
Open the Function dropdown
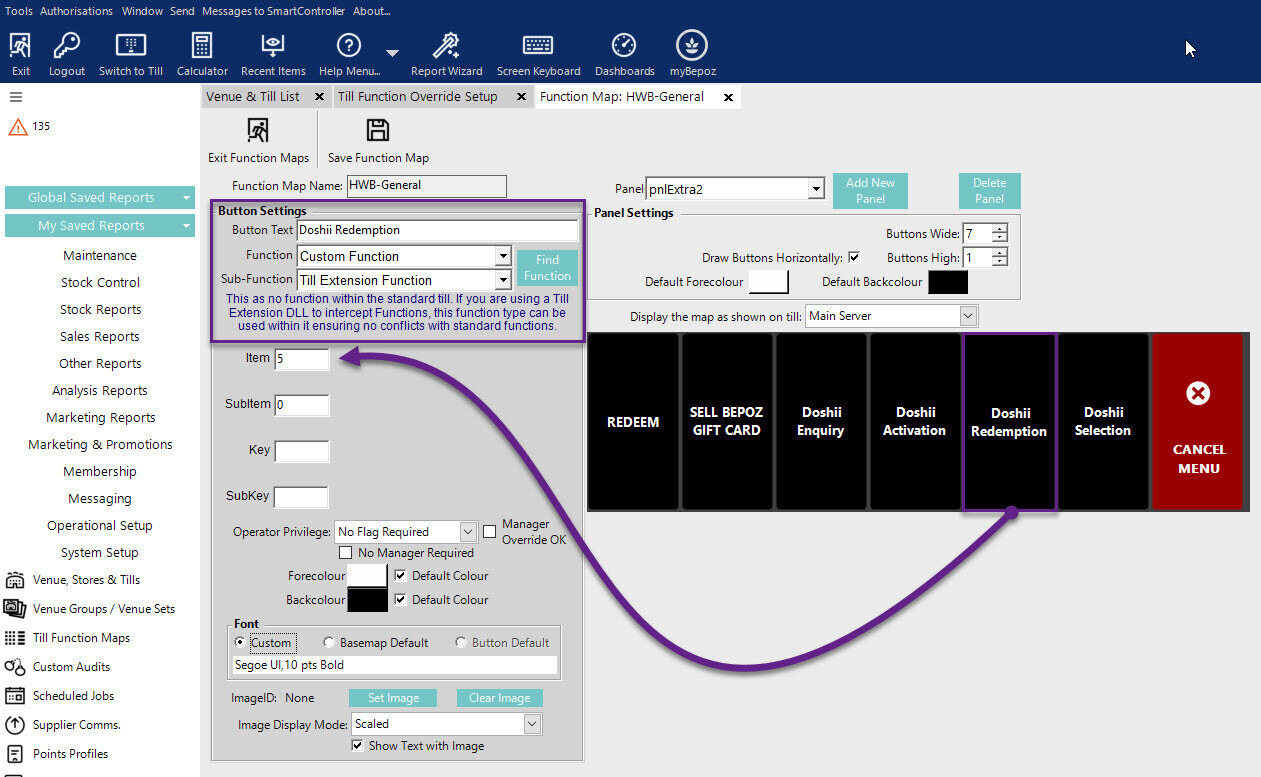coord(503,256)
